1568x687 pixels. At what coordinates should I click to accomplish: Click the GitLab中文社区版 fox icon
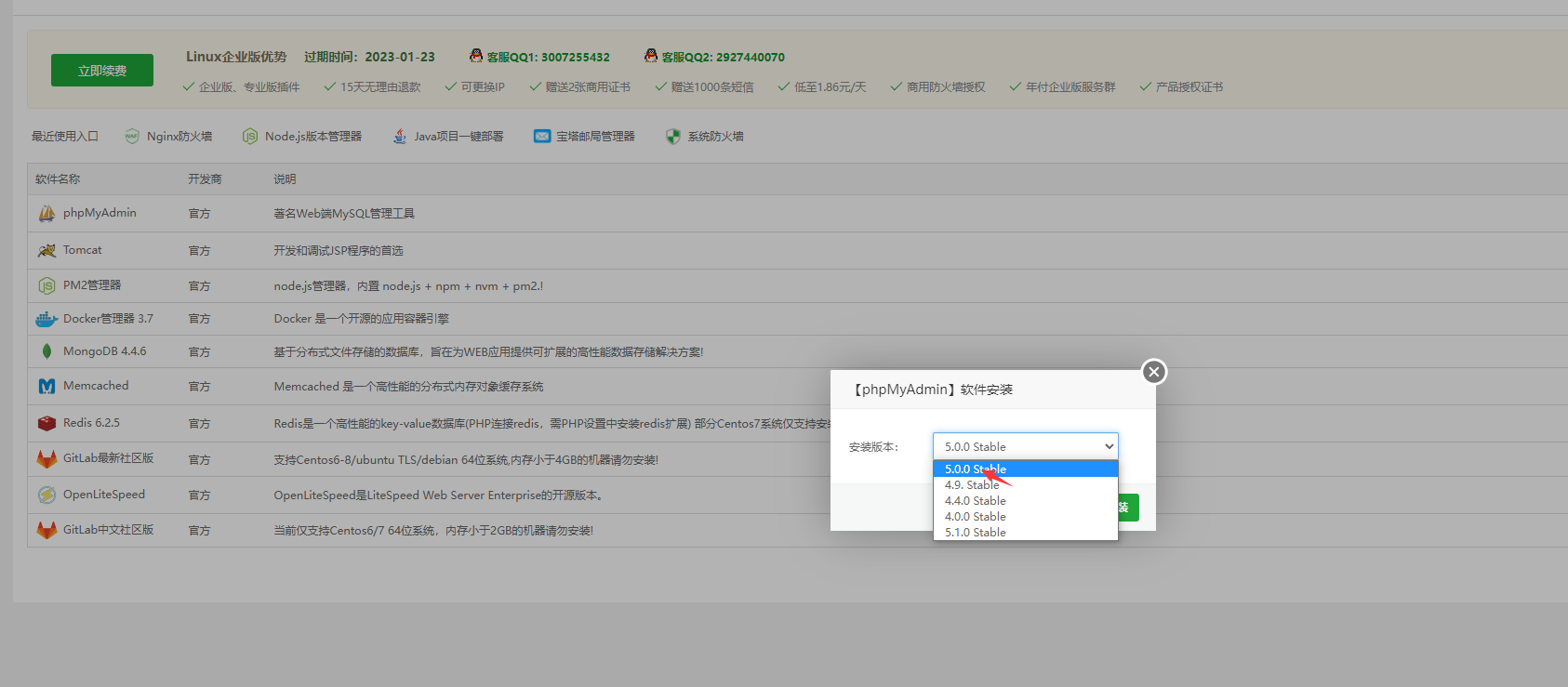[x=47, y=530]
